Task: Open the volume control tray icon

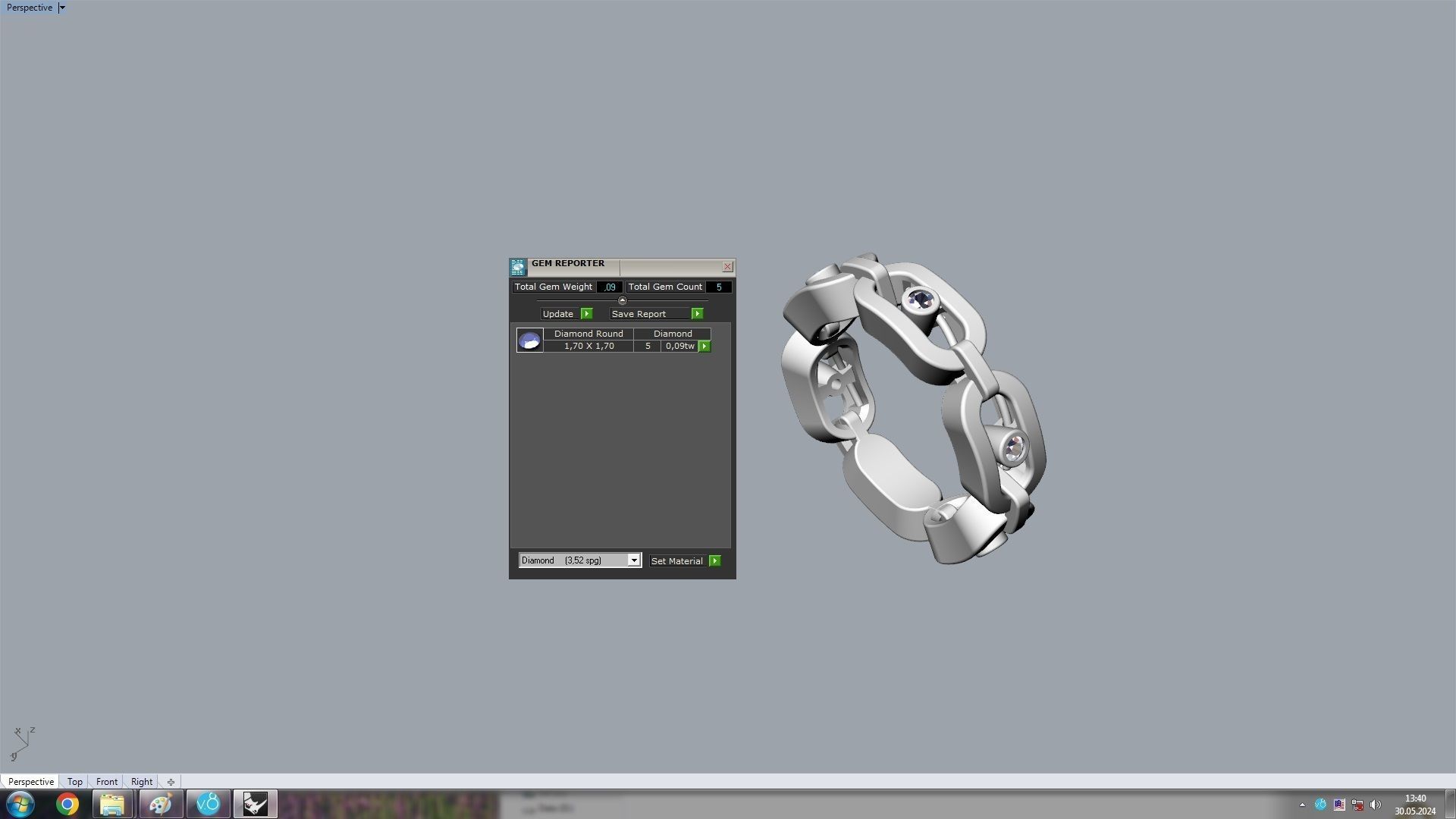Action: 1376,805
